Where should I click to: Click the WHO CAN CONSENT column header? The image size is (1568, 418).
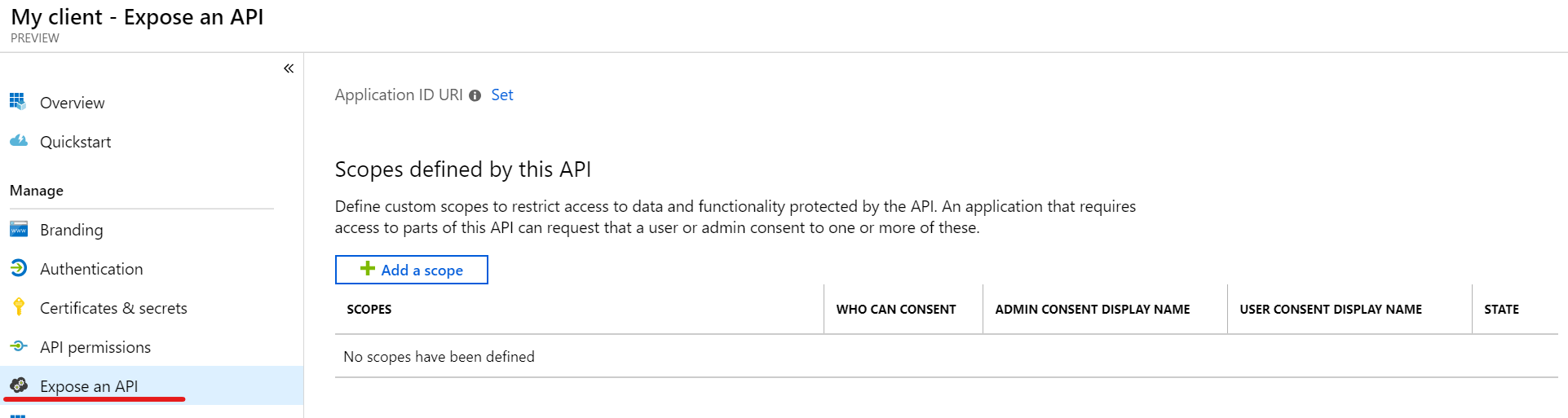coord(896,310)
